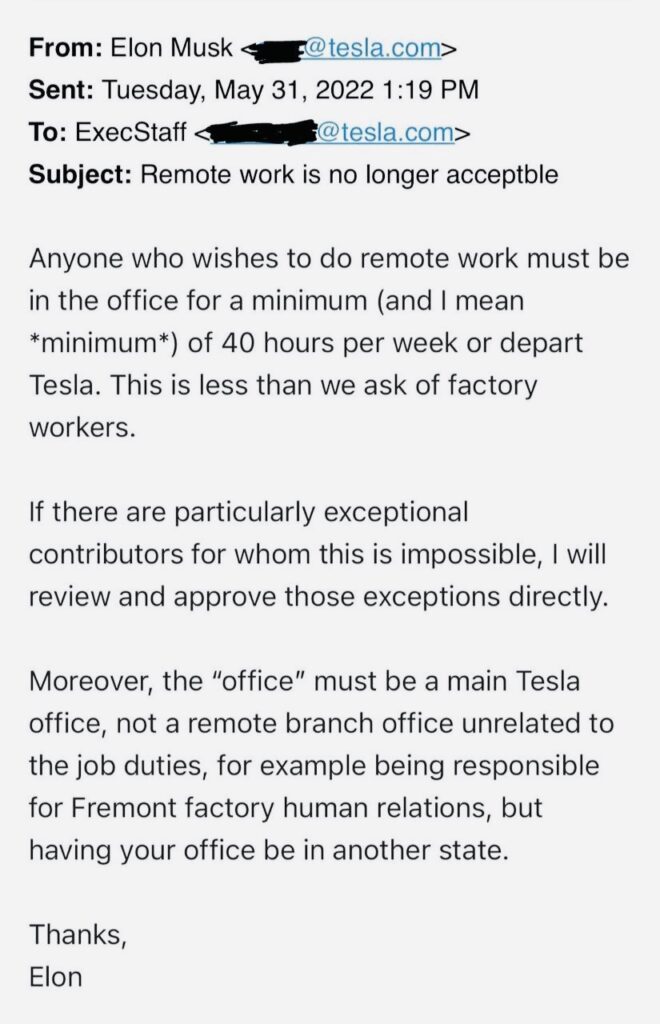Click the "Thanks," closing line
The height and width of the screenshot is (1024, 660).
click(x=78, y=934)
